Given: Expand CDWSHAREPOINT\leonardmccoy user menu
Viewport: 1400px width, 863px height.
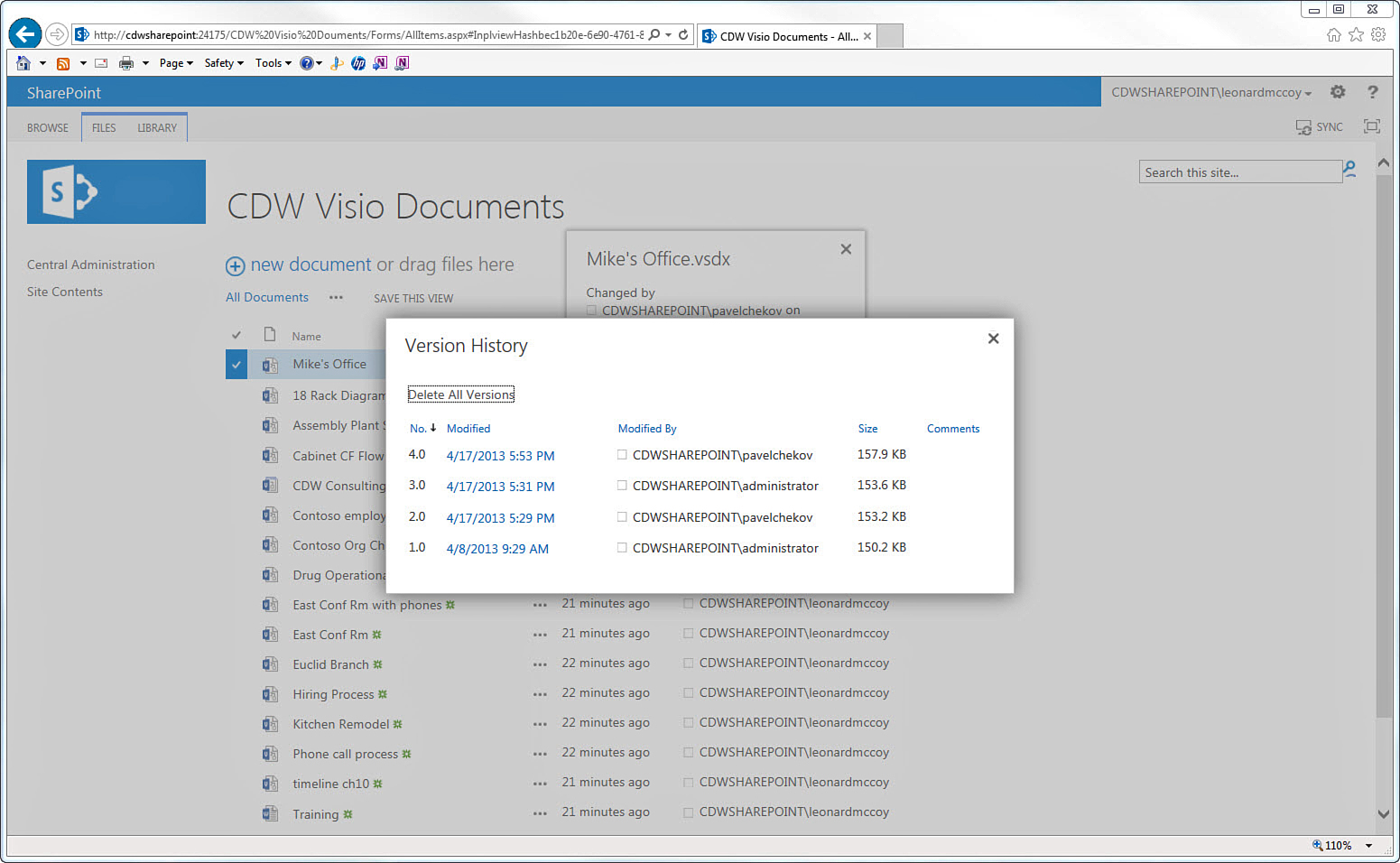Looking at the screenshot, I should tap(1211, 92).
